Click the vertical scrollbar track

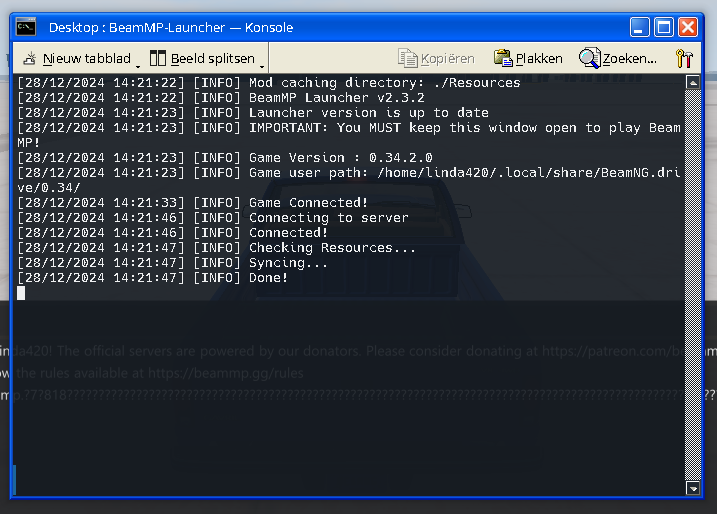693,285
